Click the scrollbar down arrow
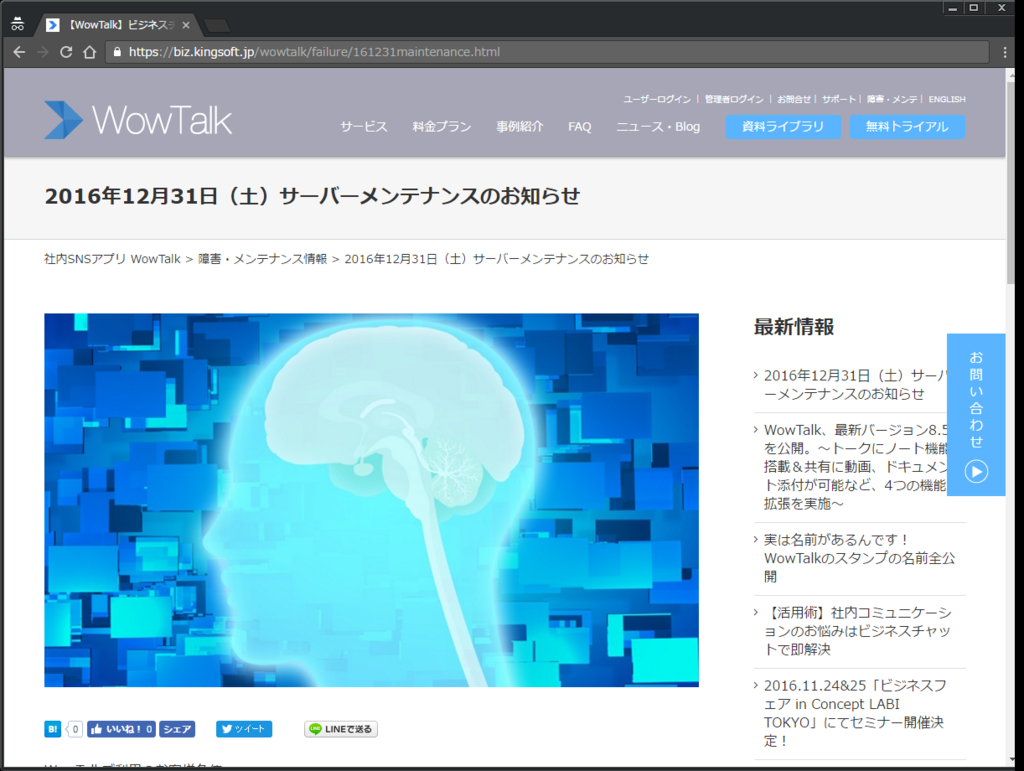Viewport: 1024px width, 771px height. [x=1011, y=759]
